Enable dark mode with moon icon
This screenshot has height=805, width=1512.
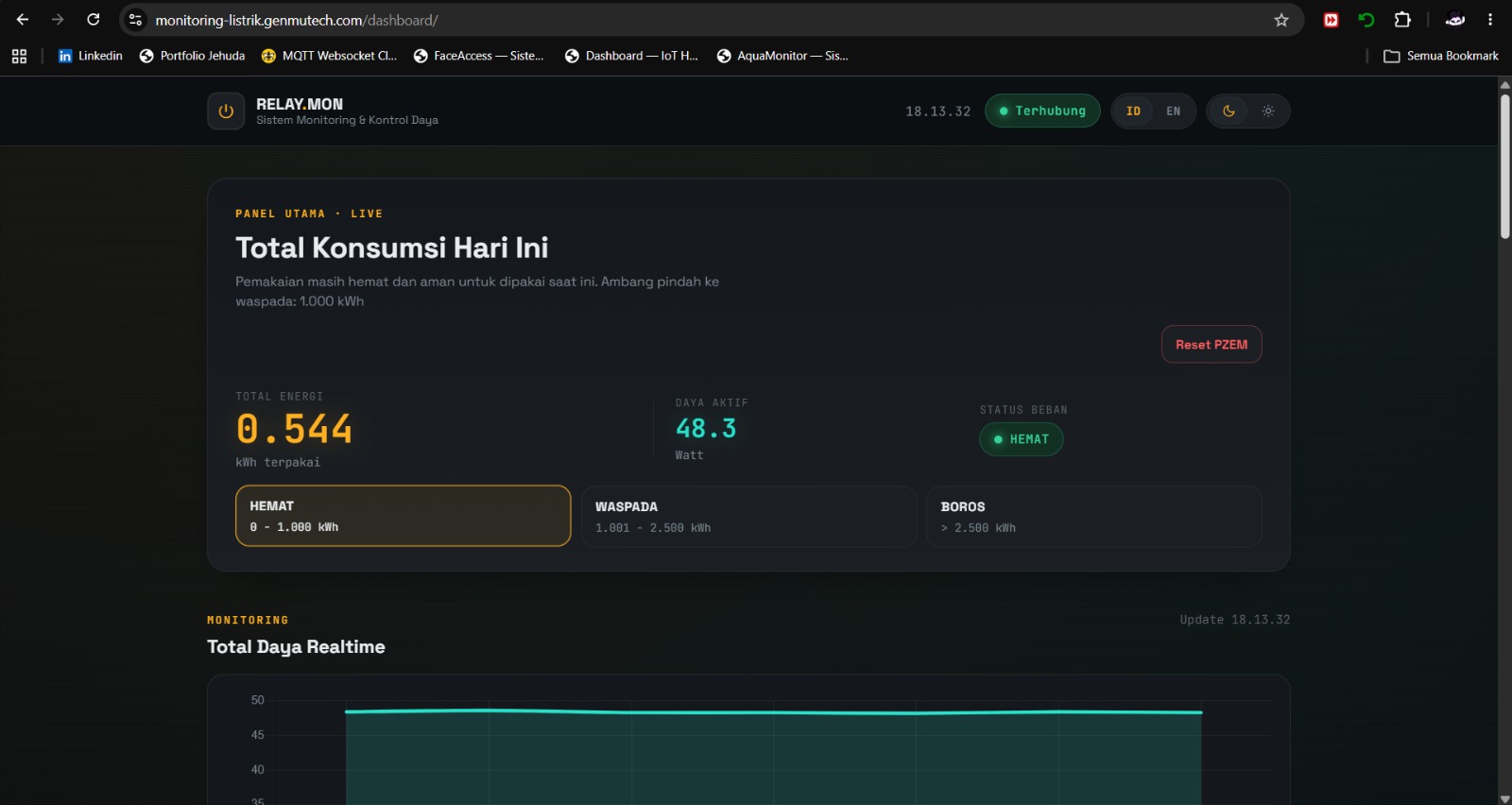pos(1228,111)
